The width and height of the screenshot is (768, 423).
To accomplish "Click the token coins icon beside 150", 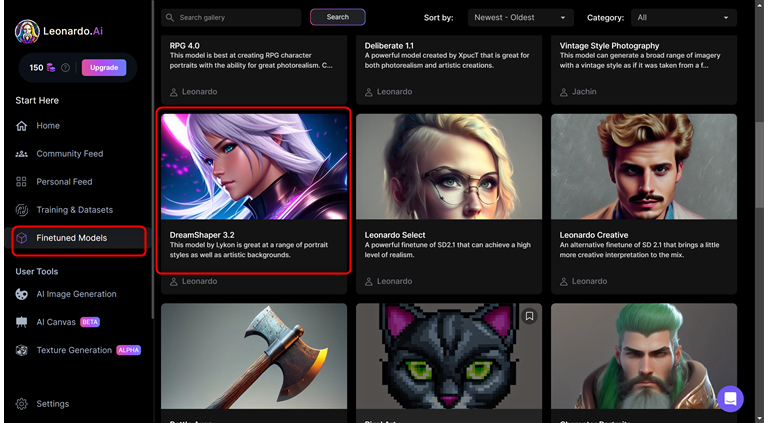I will coord(51,68).
